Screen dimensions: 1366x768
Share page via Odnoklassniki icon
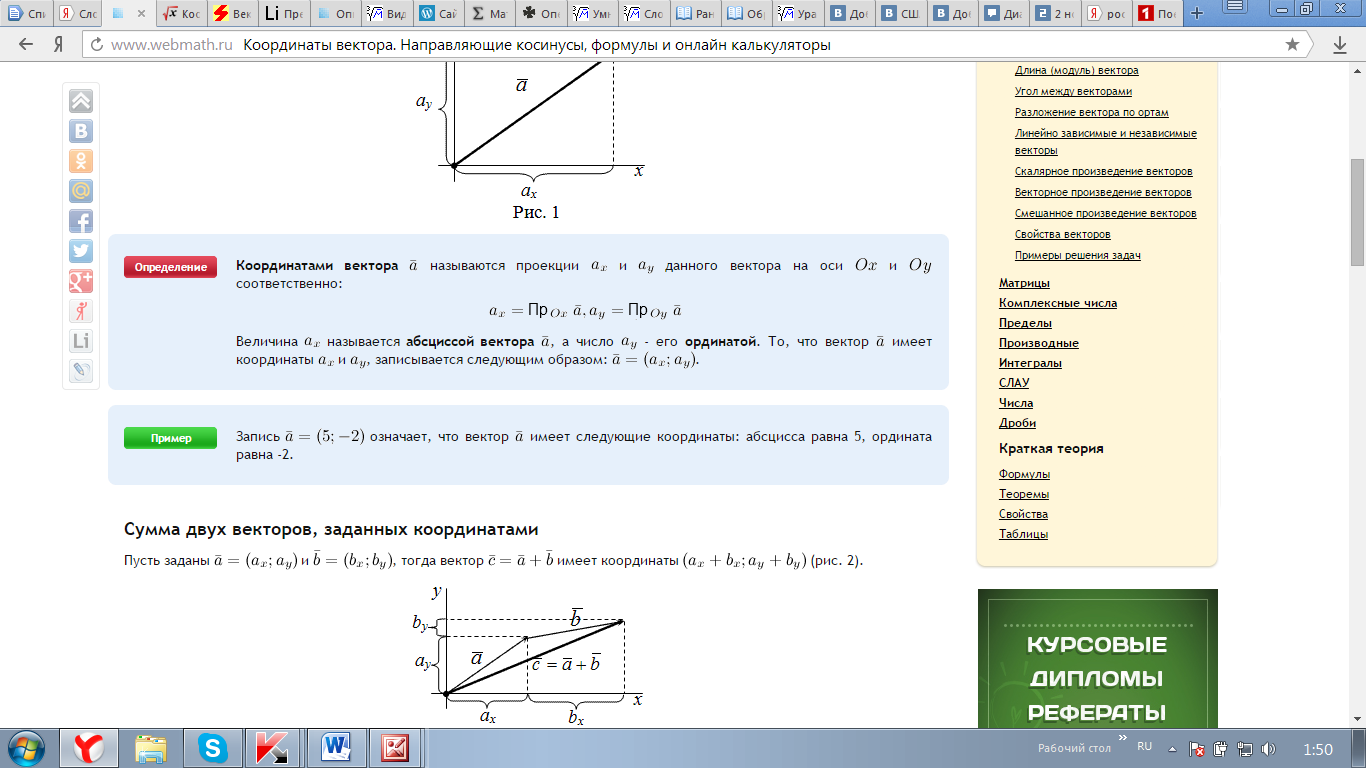pyautogui.click(x=81, y=161)
